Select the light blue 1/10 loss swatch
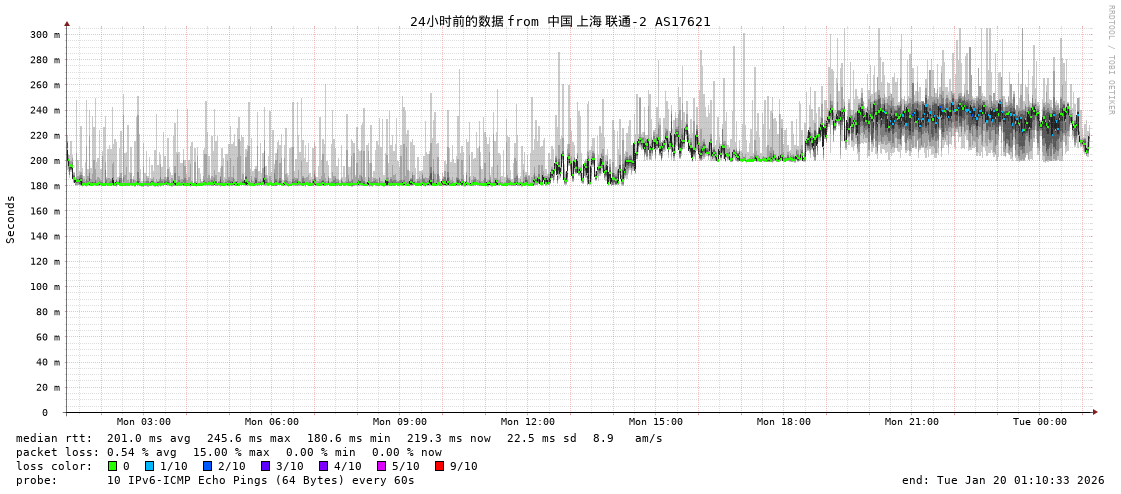This screenshot has height=494, width=1121. (x=150, y=466)
